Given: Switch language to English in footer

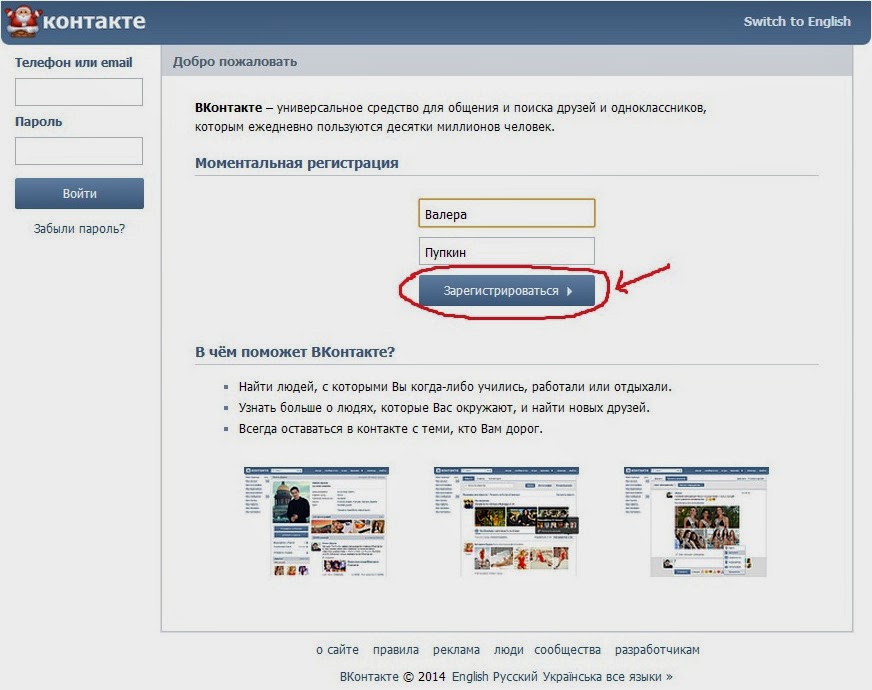Looking at the screenshot, I should 470,677.
